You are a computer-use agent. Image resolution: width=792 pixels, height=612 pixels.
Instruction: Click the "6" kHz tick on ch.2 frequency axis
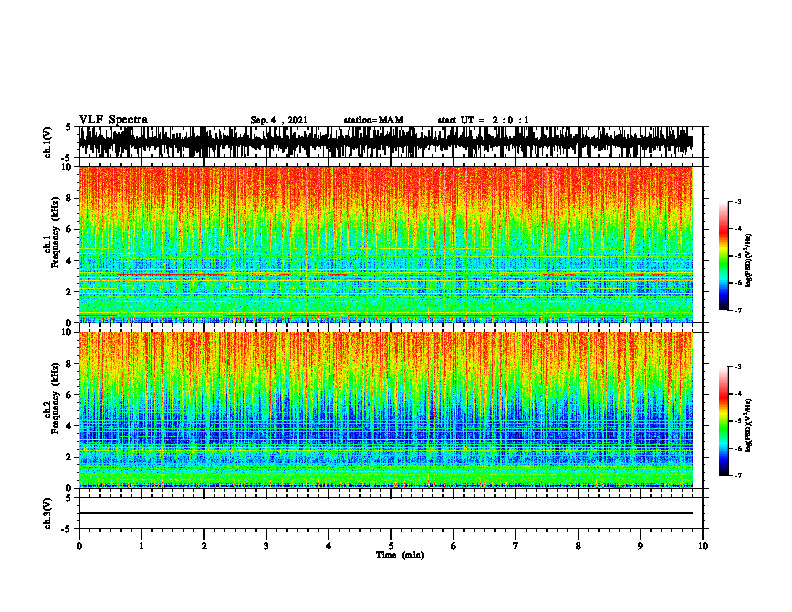pos(69,394)
